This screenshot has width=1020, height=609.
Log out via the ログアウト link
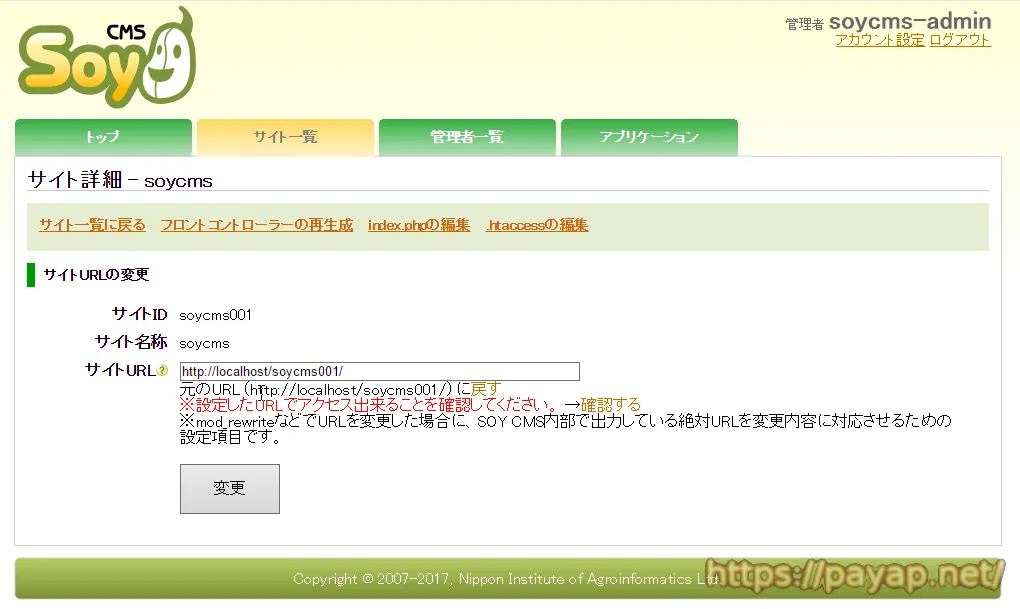point(960,40)
